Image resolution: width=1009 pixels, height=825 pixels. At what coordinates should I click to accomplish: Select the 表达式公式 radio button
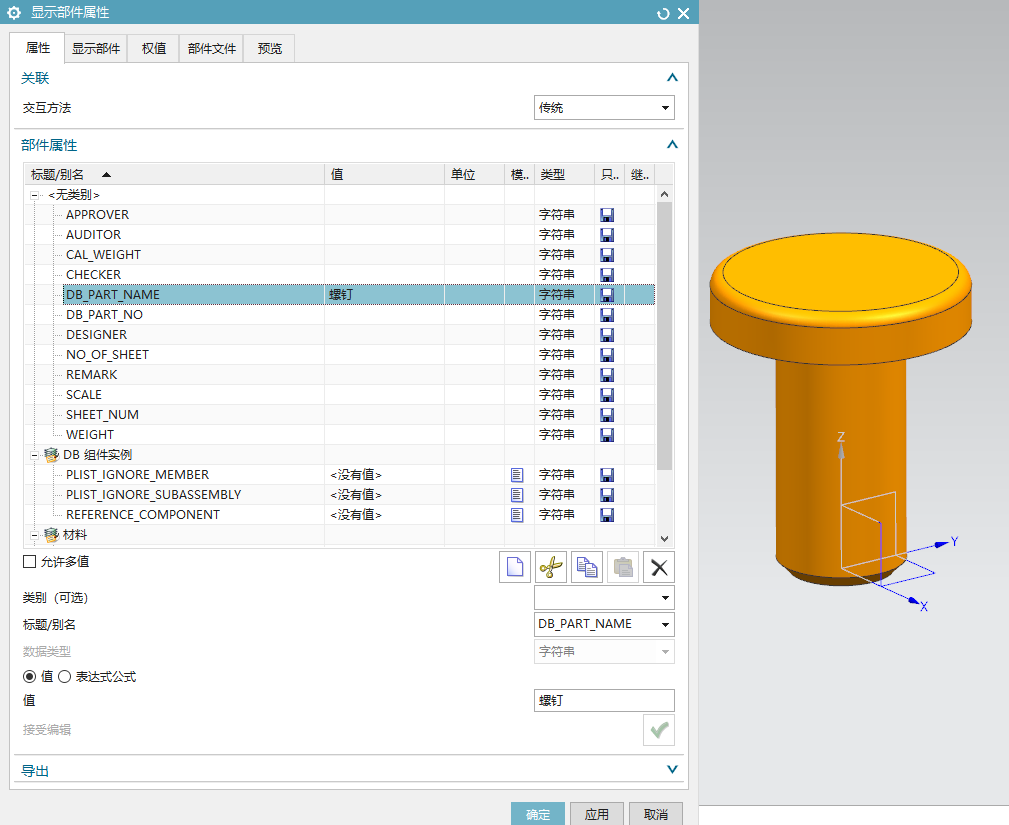point(64,676)
